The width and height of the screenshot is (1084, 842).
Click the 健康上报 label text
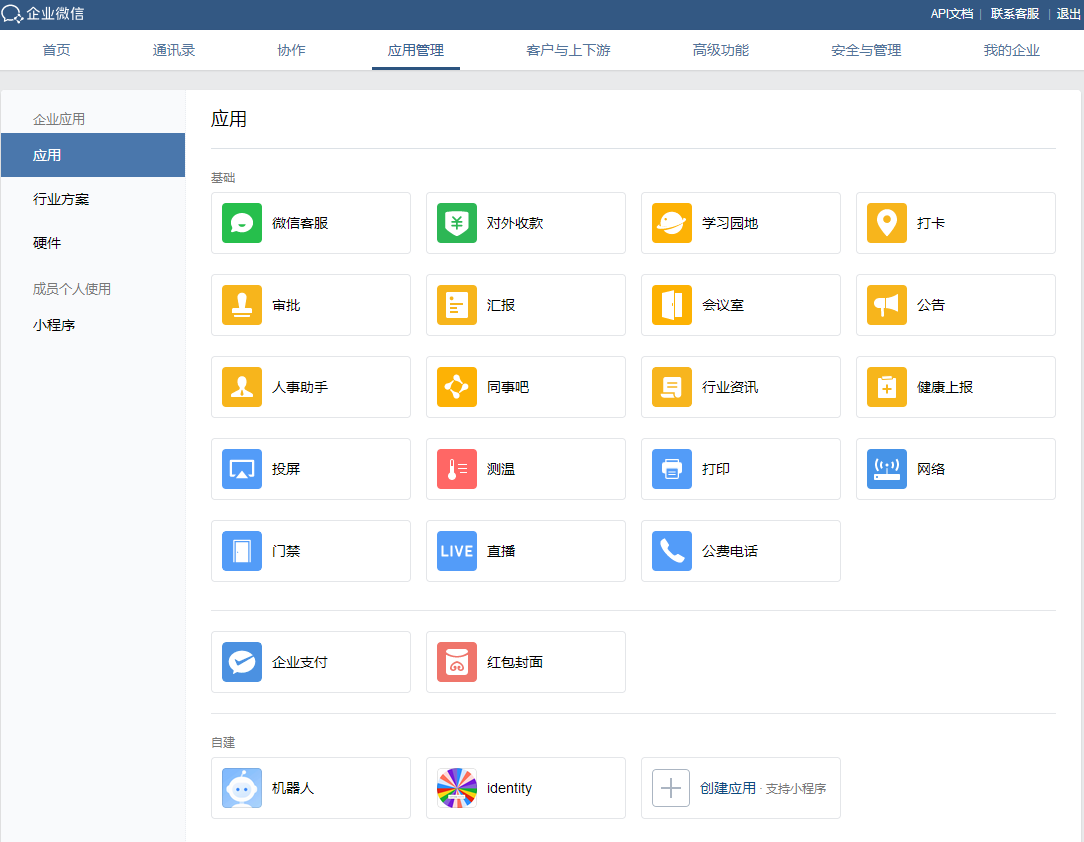click(945, 387)
